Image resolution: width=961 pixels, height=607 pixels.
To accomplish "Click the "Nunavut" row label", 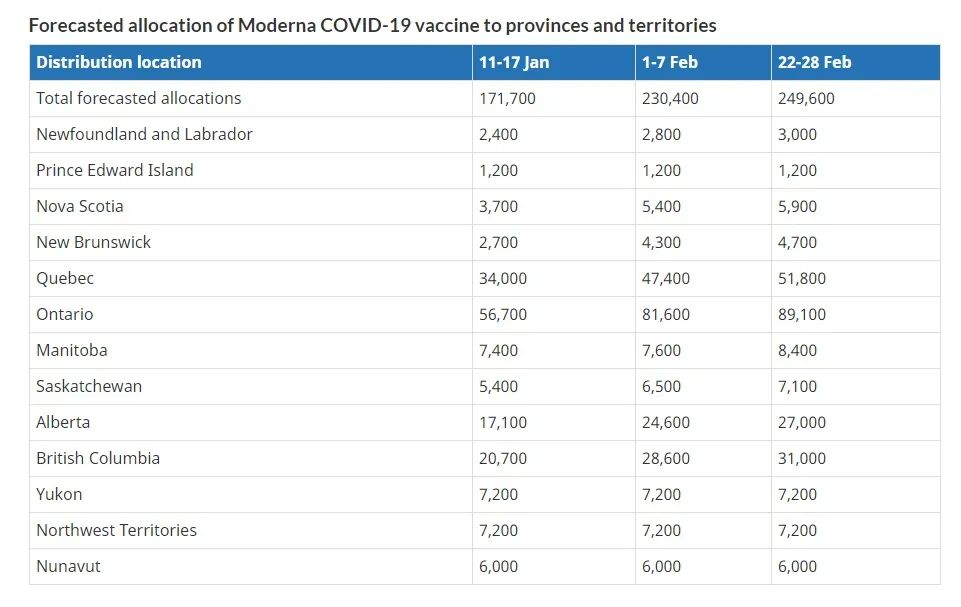I will tap(68, 566).
